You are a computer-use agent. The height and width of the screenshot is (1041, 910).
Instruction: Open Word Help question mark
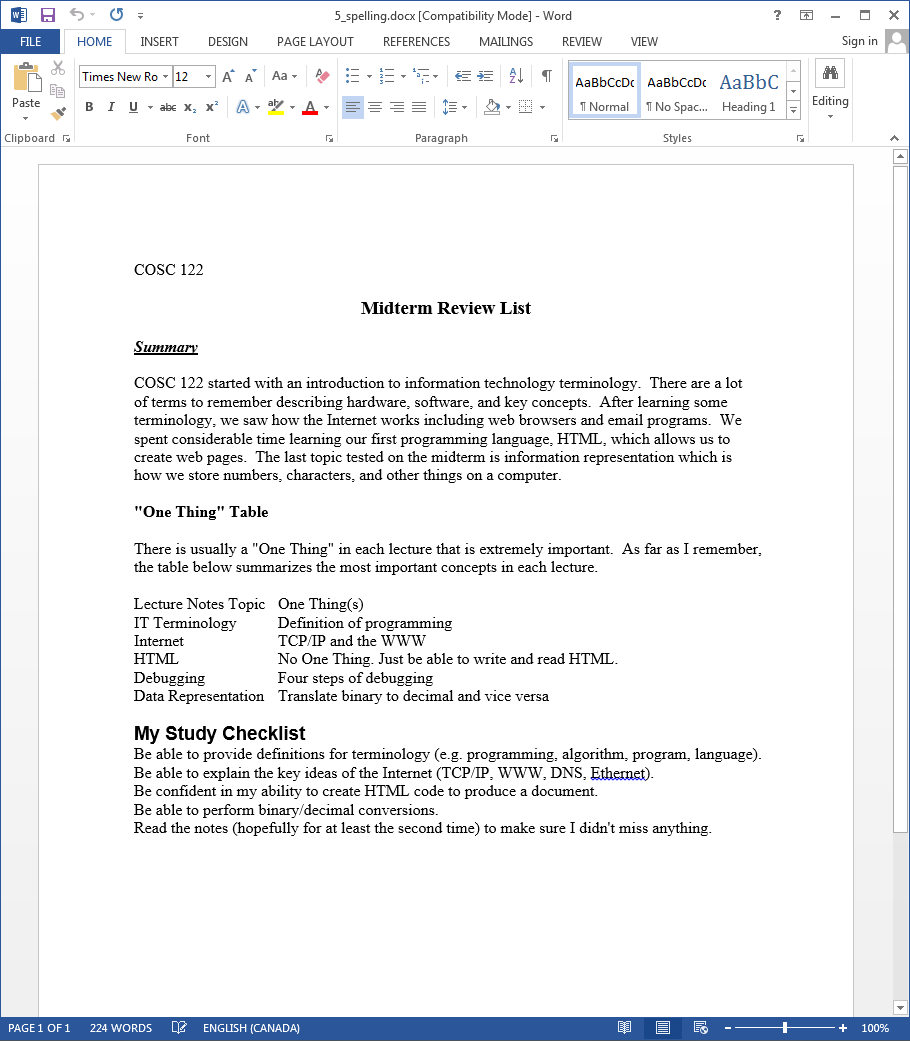(x=777, y=15)
